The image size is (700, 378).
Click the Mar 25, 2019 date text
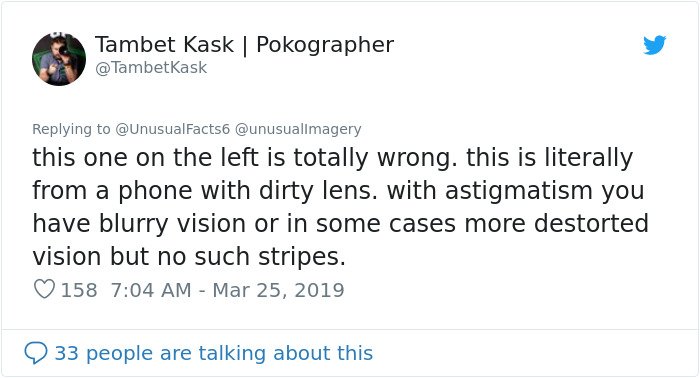click(x=278, y=290)
